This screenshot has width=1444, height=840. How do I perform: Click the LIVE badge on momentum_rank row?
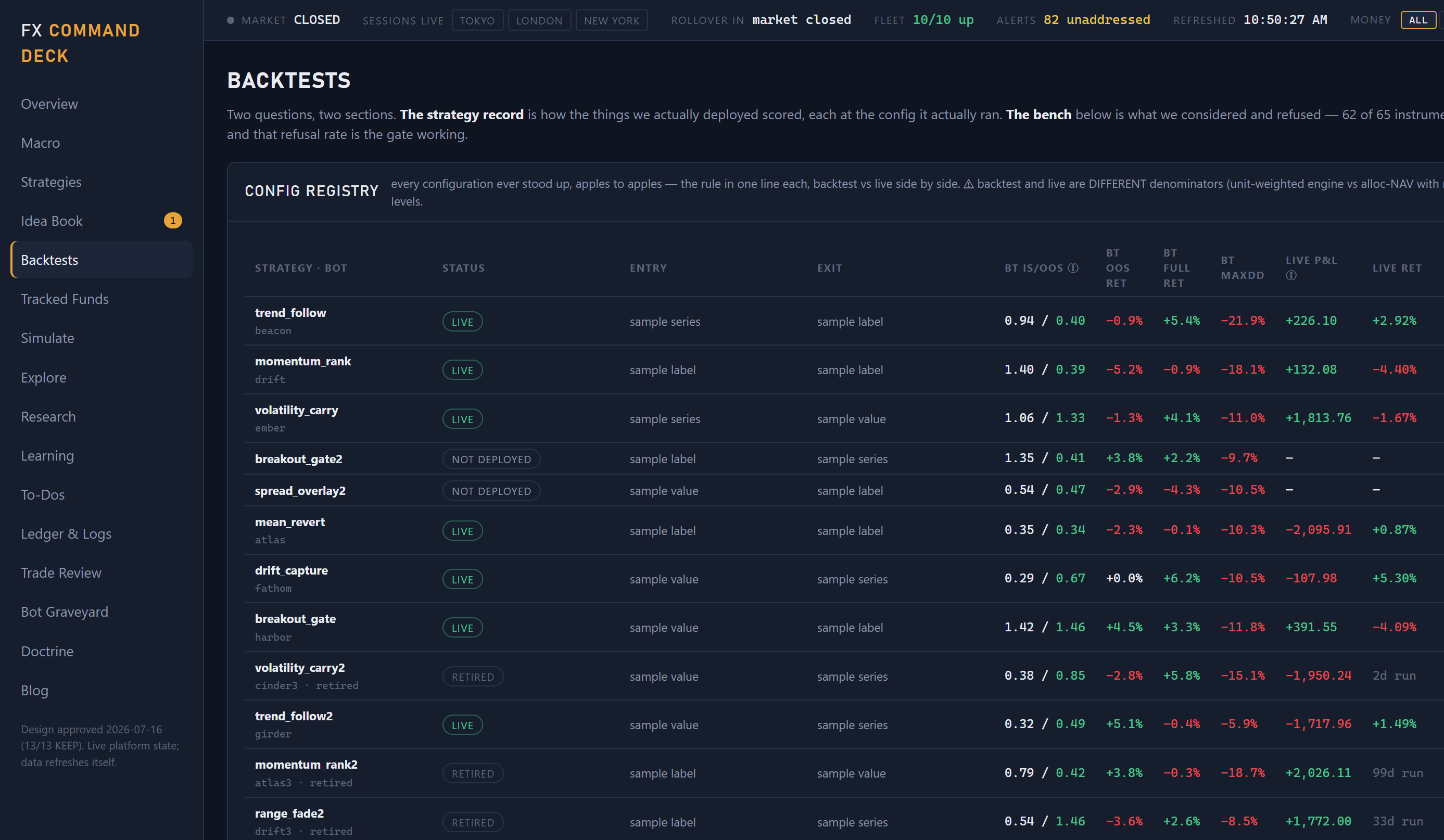tap(462, 370)
